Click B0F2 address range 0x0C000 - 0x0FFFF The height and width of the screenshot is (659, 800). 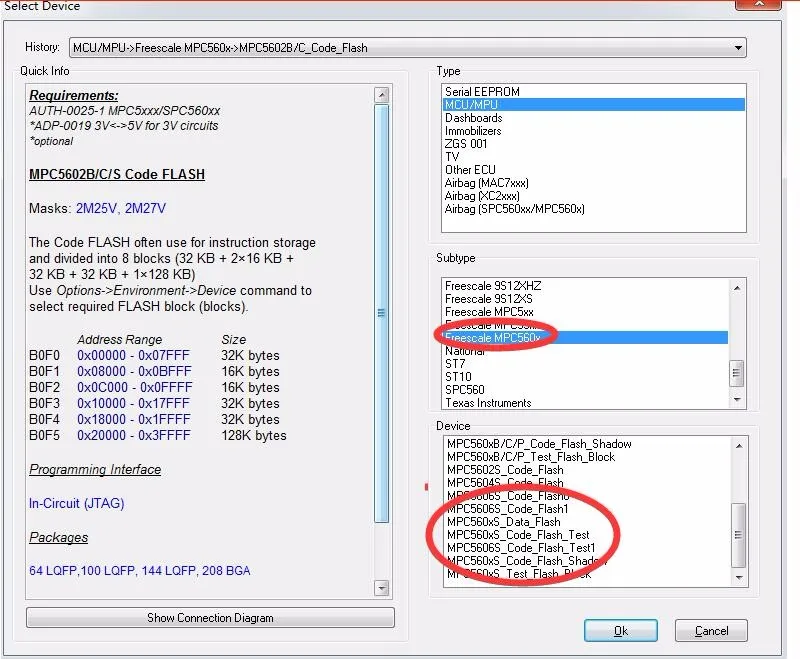(135, 387)
